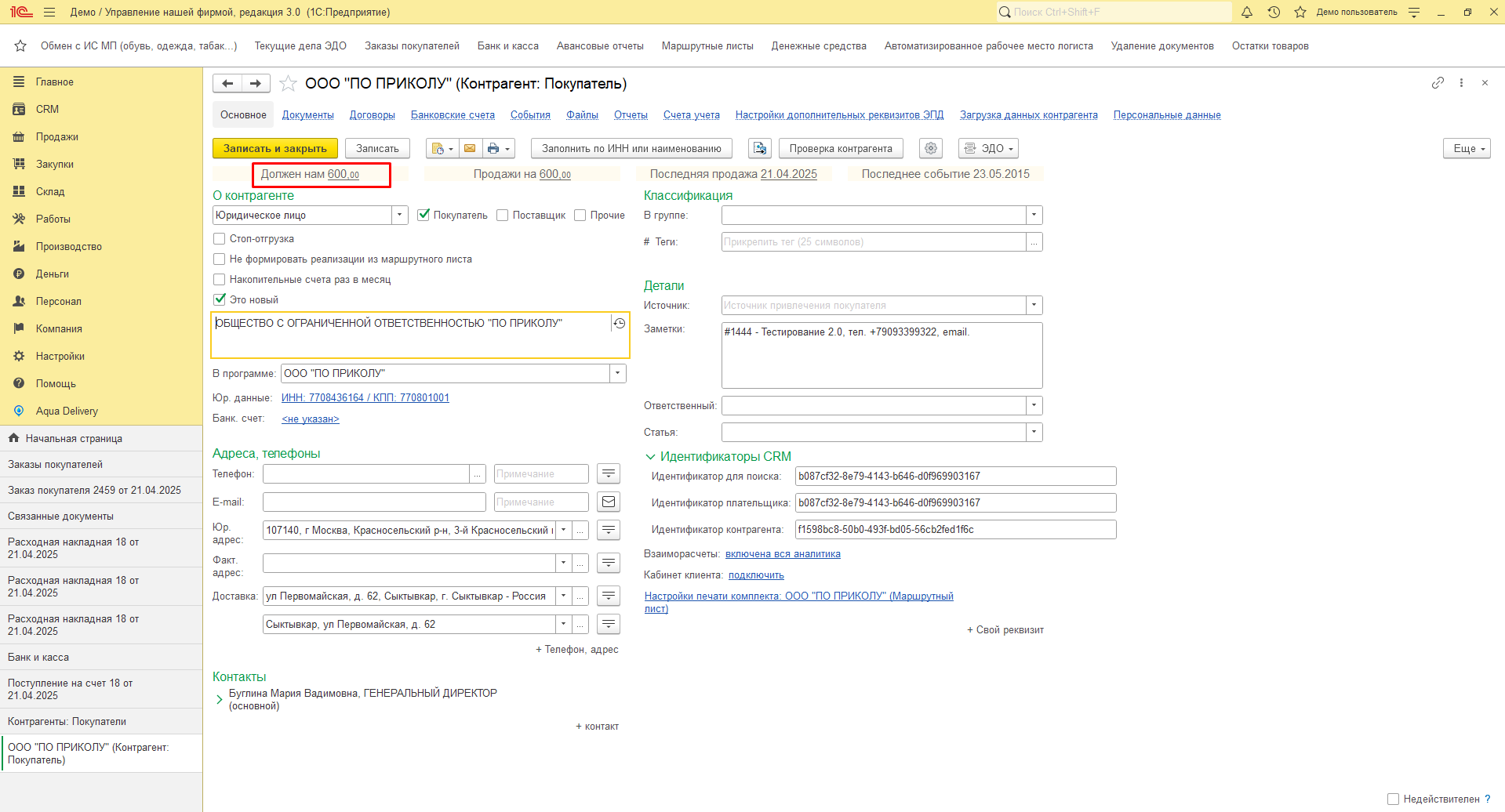This screenshot has width=1505, height=812.
Task: Click Записать и закрыть button
Action: pyautogui.click(x=275, y=148)
